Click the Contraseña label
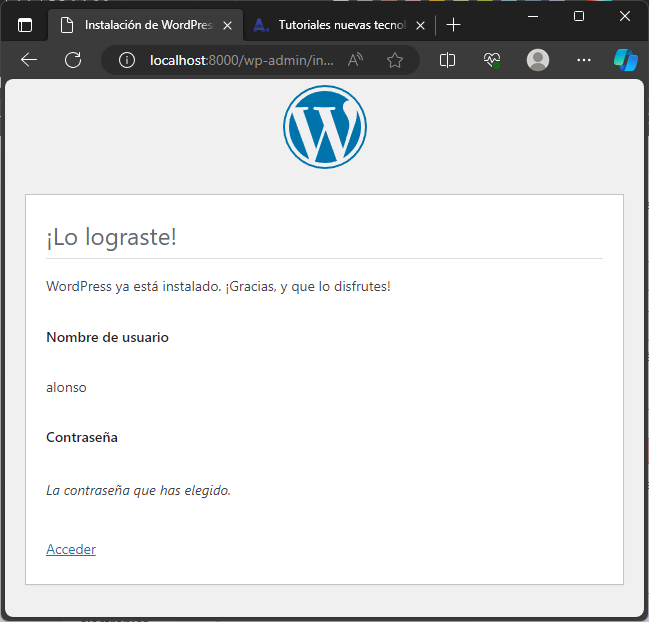Viewport: 649px width, 622px height. pyautogui.click(x=82, y=437)
